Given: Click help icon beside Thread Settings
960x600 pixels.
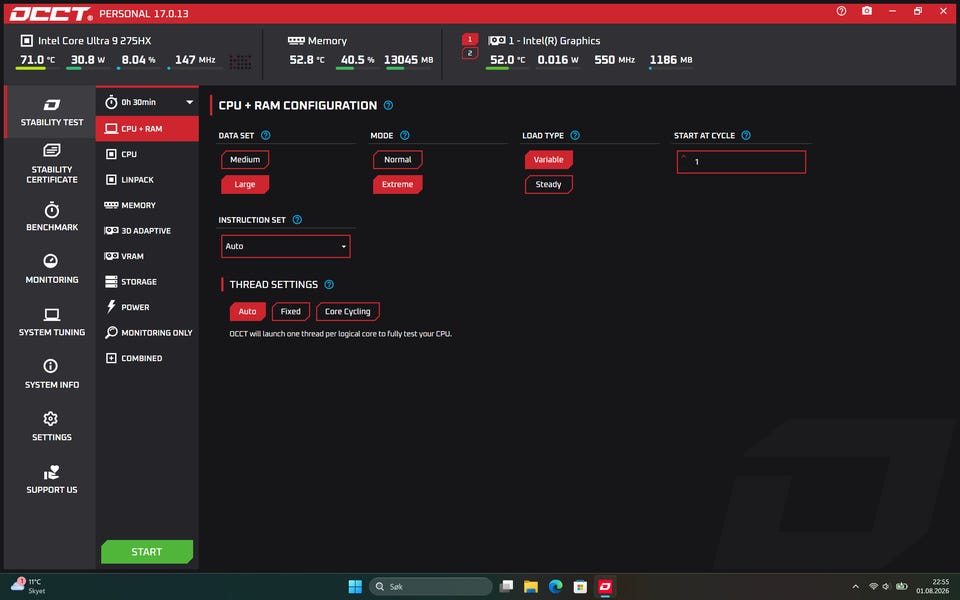Looking at the screenshot, I should point(329,285).
